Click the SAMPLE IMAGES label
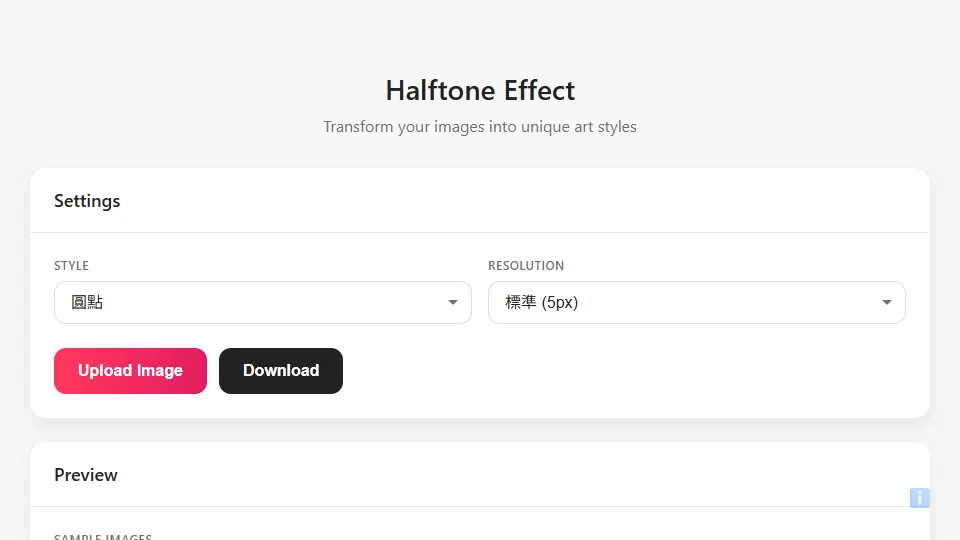The width and height of the screenshot is (960, 540). [103, 536]
